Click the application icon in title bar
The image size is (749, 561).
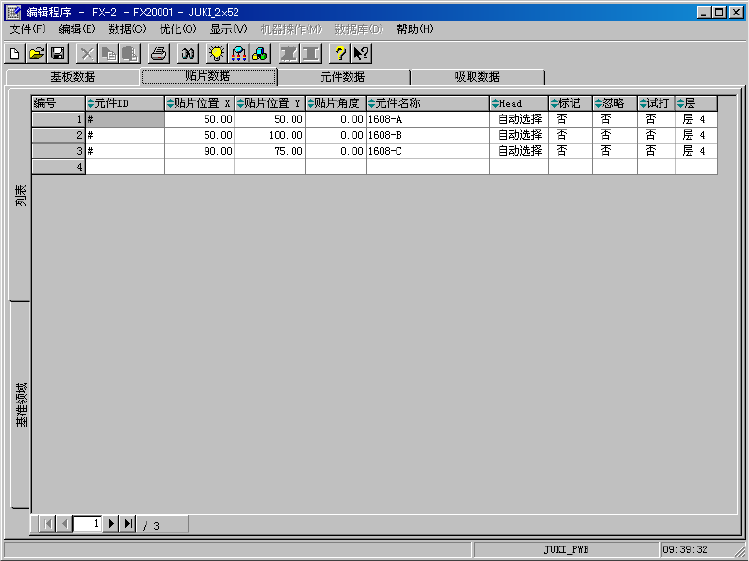[x=14, y=12]
